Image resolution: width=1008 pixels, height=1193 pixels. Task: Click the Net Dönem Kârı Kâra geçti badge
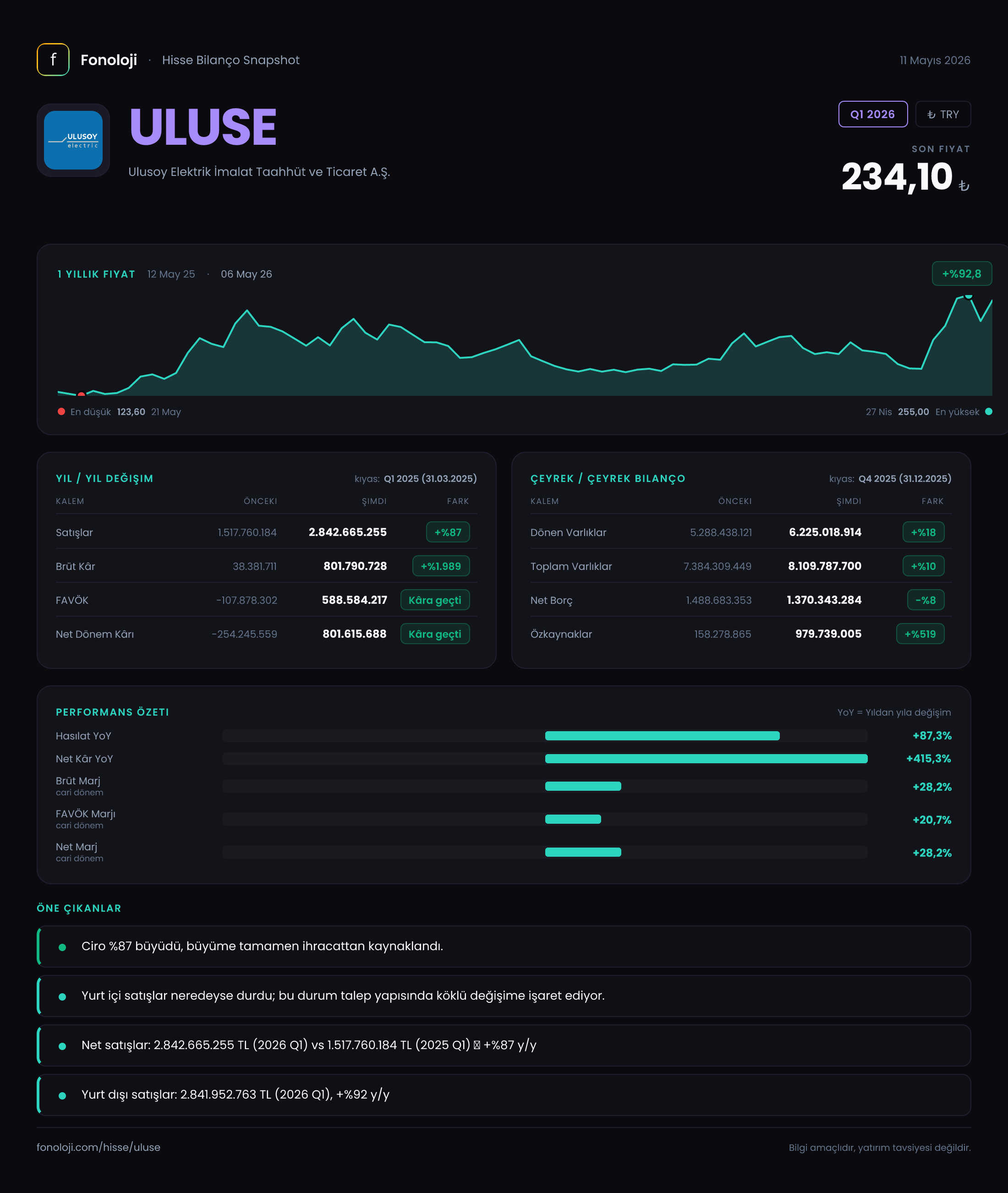(x=435, y=634)
